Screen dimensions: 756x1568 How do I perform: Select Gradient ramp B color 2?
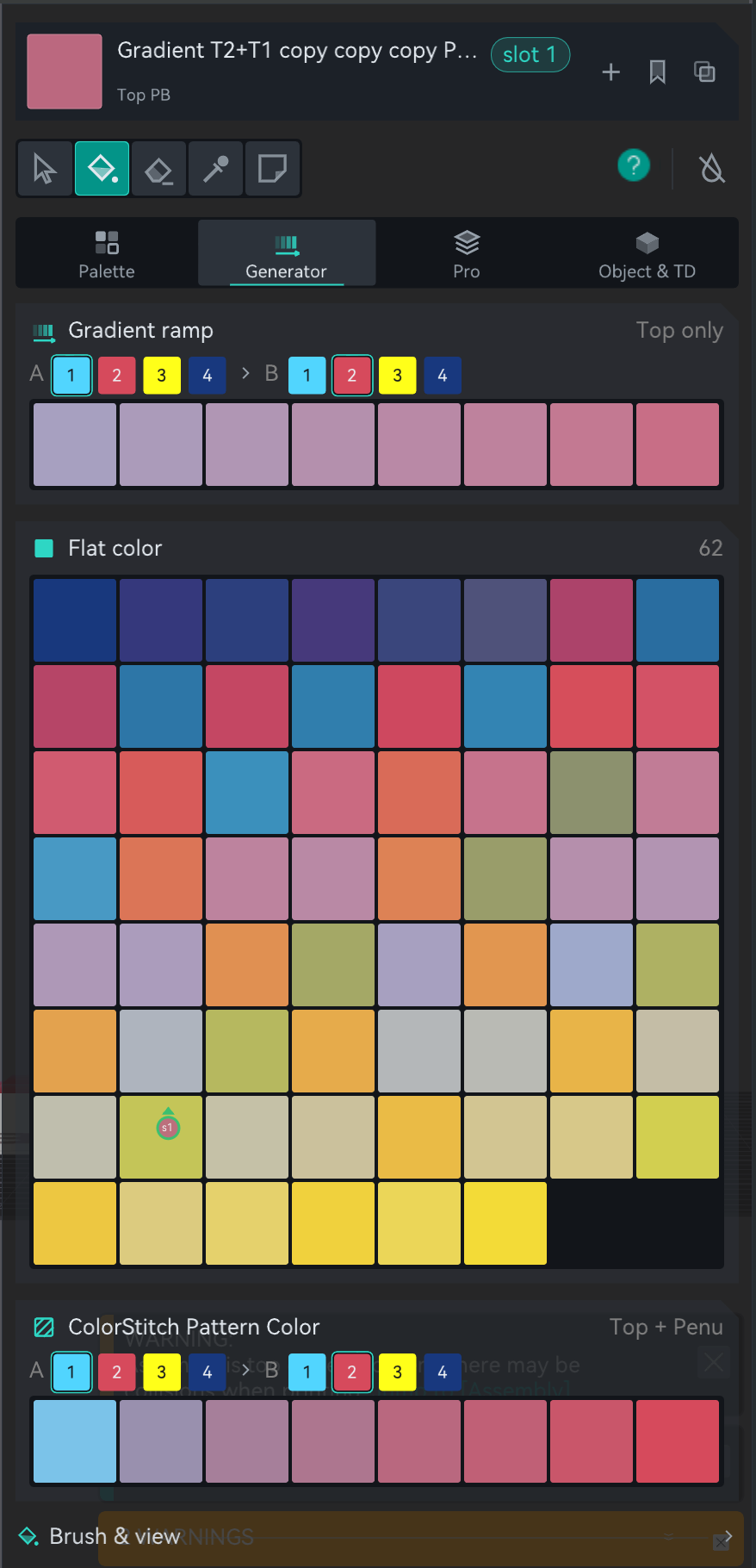pos(352,376)
